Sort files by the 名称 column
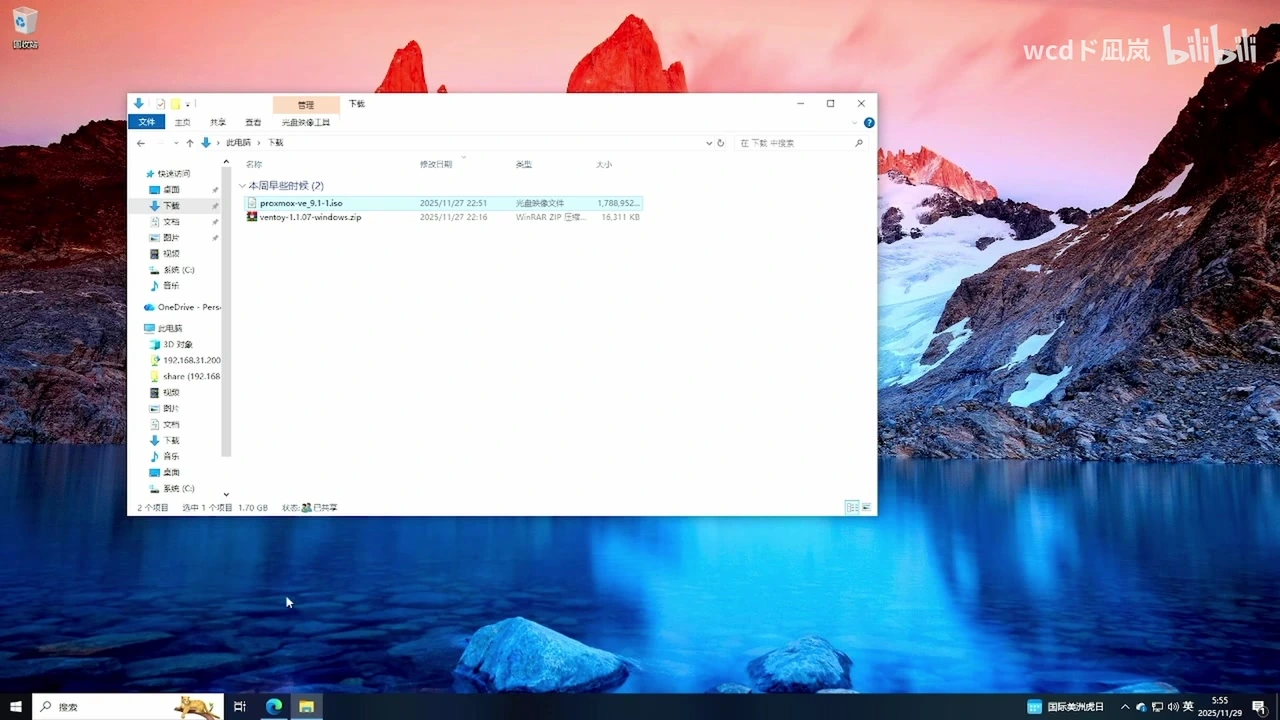This screenshot has width=1280, height=720. (x=254, y=164)
